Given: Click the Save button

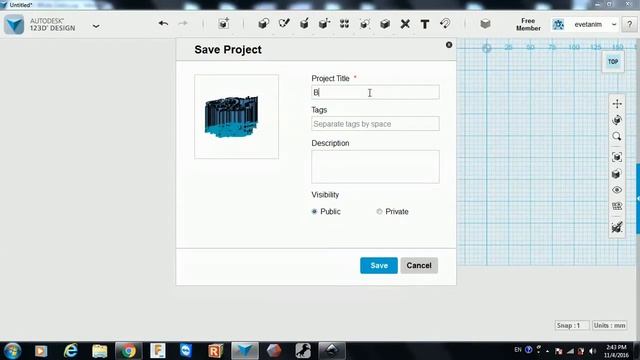Looking at the screenshot, I should pyautogui.click(x=379, y=265).
